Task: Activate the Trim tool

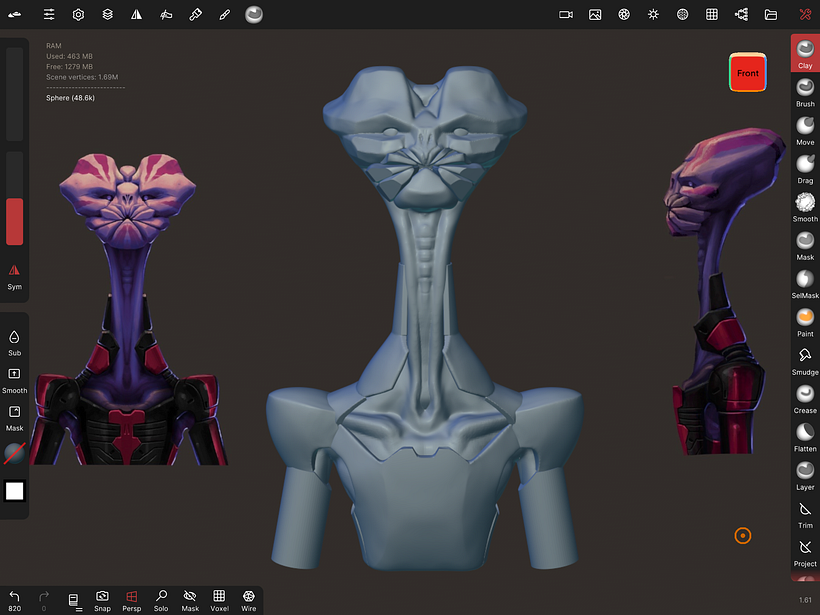Action: (805, 511)
